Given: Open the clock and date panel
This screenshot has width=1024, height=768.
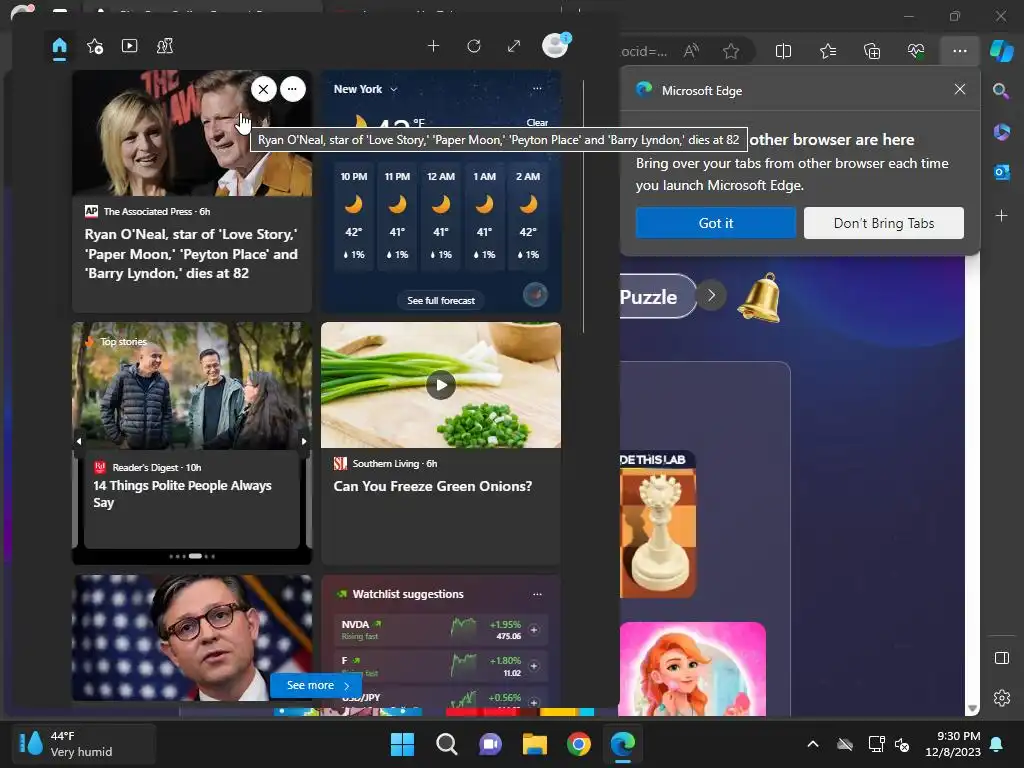Looking at the screenshot, I should pyautogui.click(x=953, y=744).
